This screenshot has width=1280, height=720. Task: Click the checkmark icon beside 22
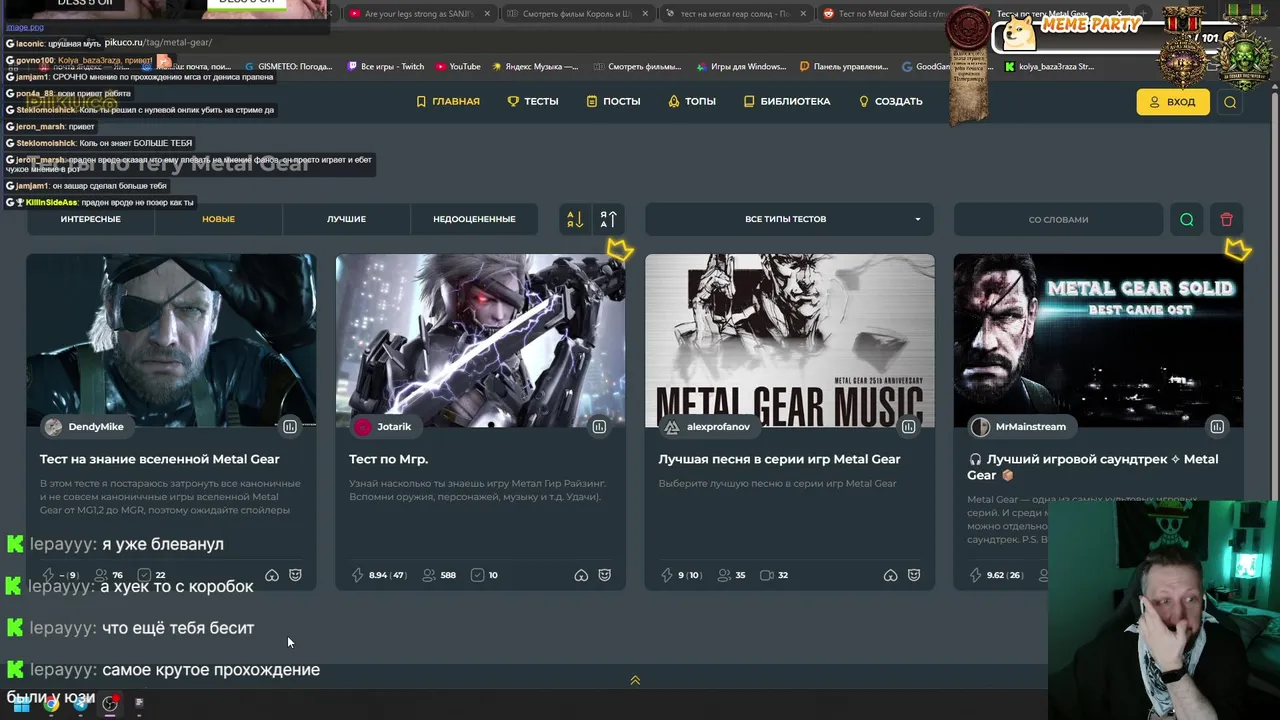point(144,575)
